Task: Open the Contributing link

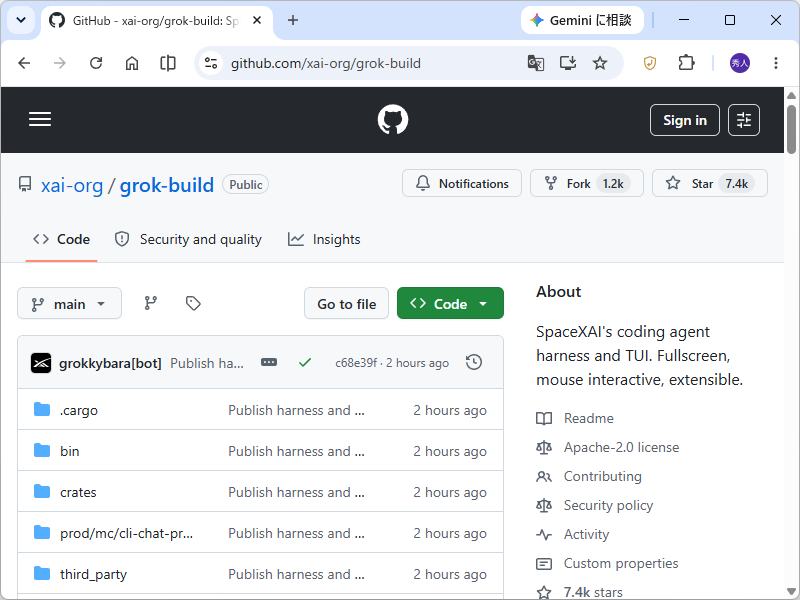Action: (603, 477)
